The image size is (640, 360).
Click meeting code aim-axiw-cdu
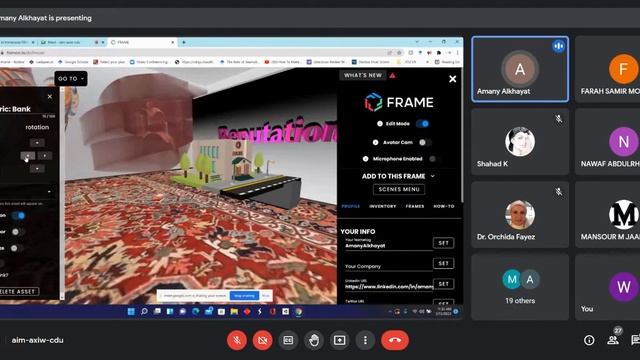click(38, 340)
